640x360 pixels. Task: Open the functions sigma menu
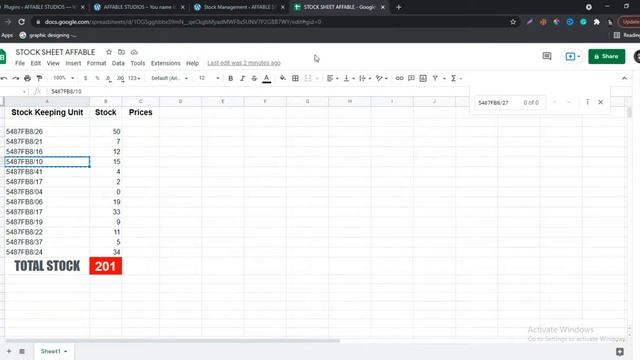click(453, 78)
